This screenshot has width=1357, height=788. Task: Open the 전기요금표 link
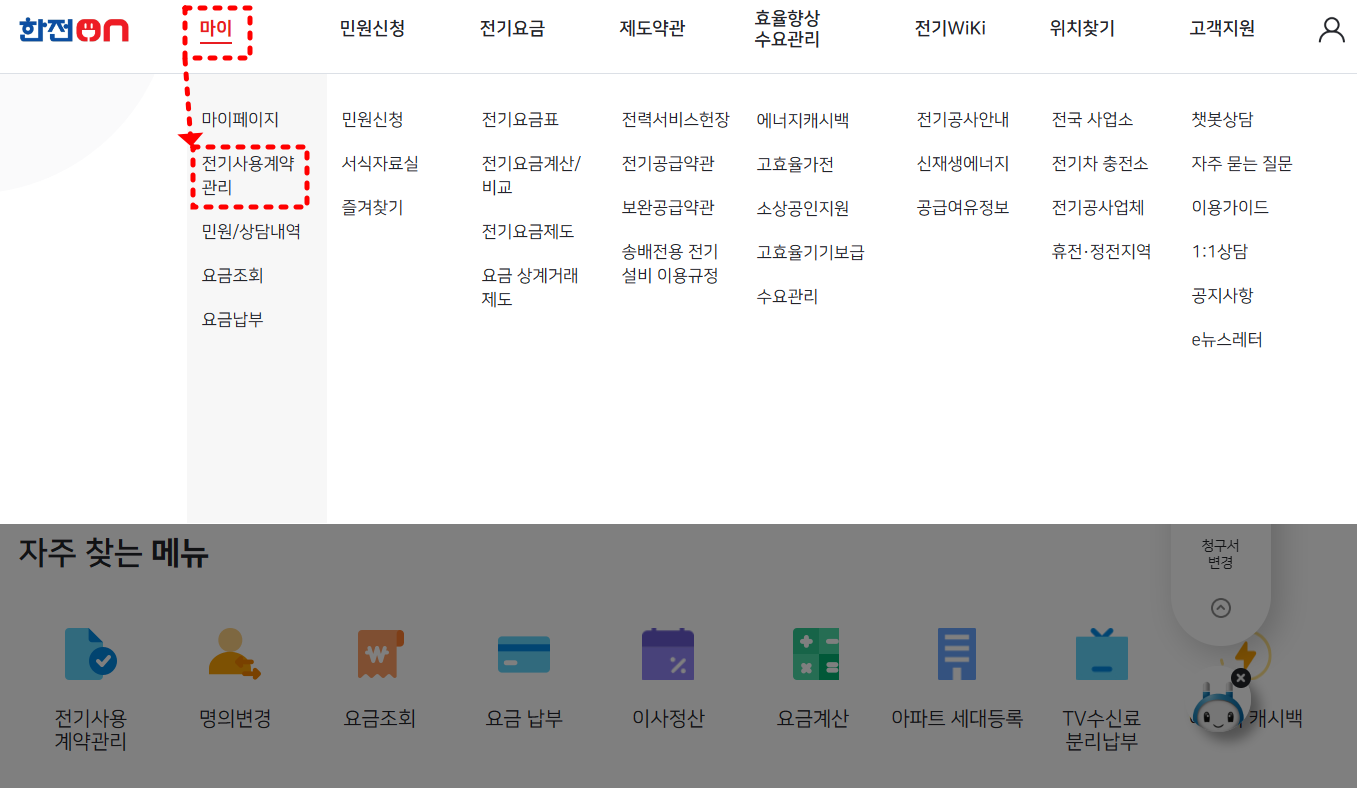518,118
